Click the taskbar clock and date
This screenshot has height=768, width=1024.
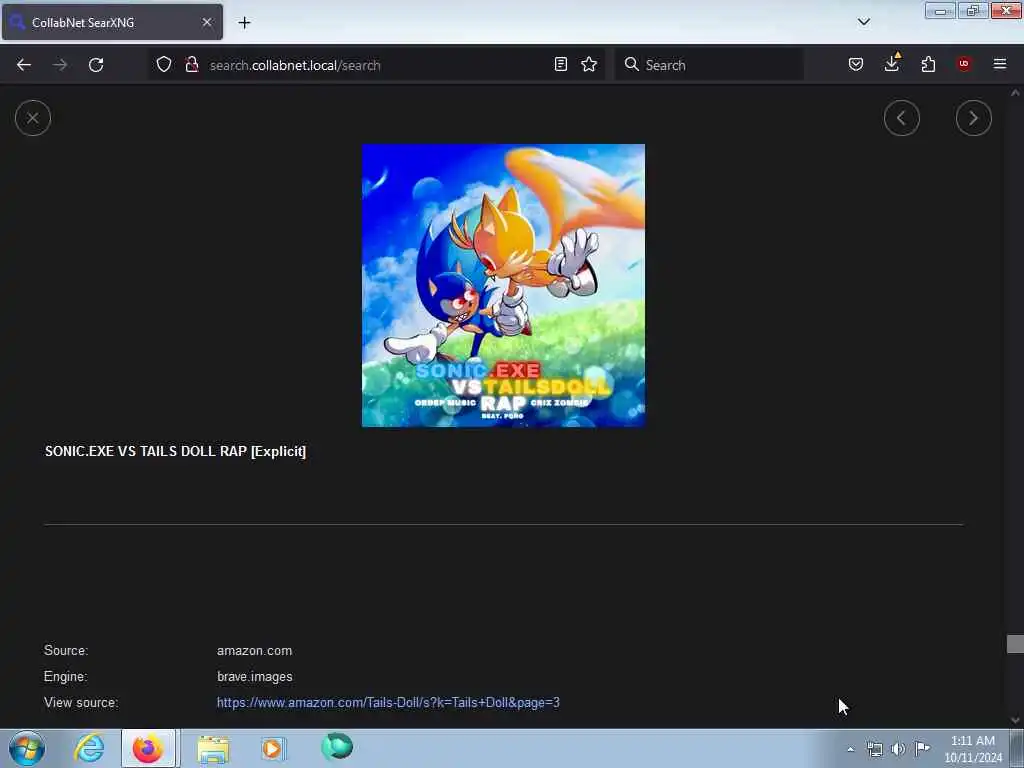tap(972, 749)
